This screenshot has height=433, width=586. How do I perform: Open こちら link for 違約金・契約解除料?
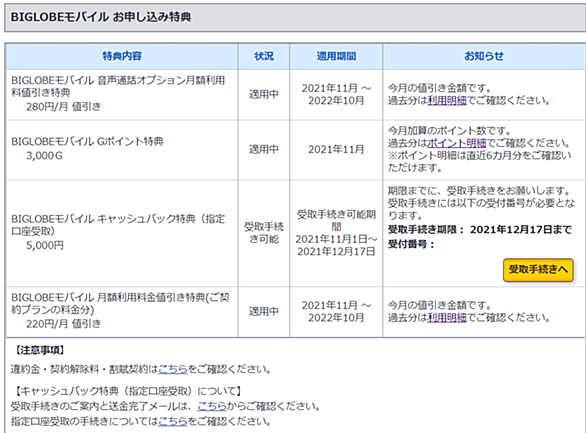(173, 369)
